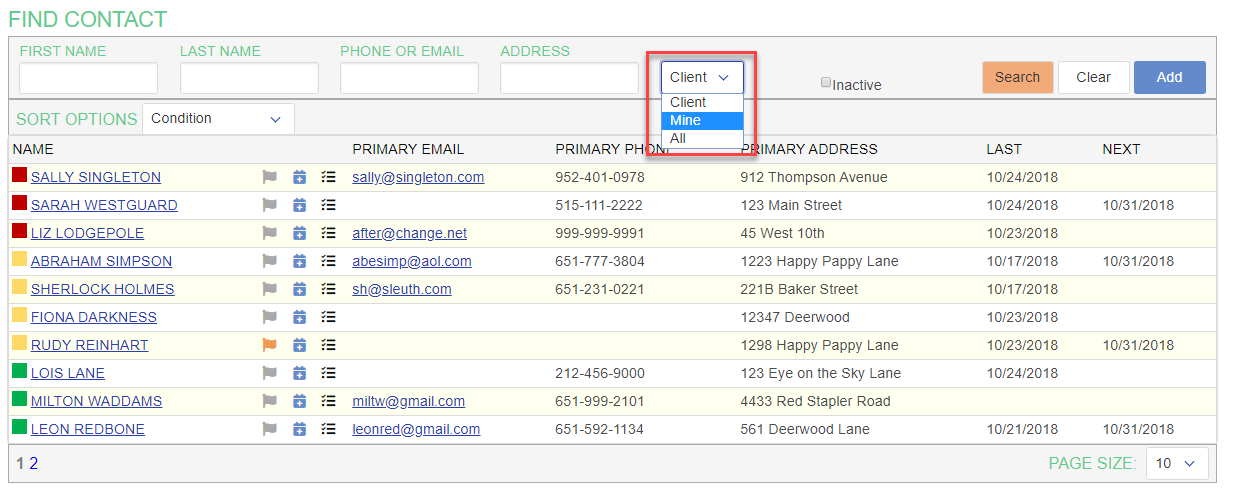The height and width of the screenshot is (496, 1233).
Task: Click the task list icon for Liz Lodgepole
Action: [x=328, y=233]
